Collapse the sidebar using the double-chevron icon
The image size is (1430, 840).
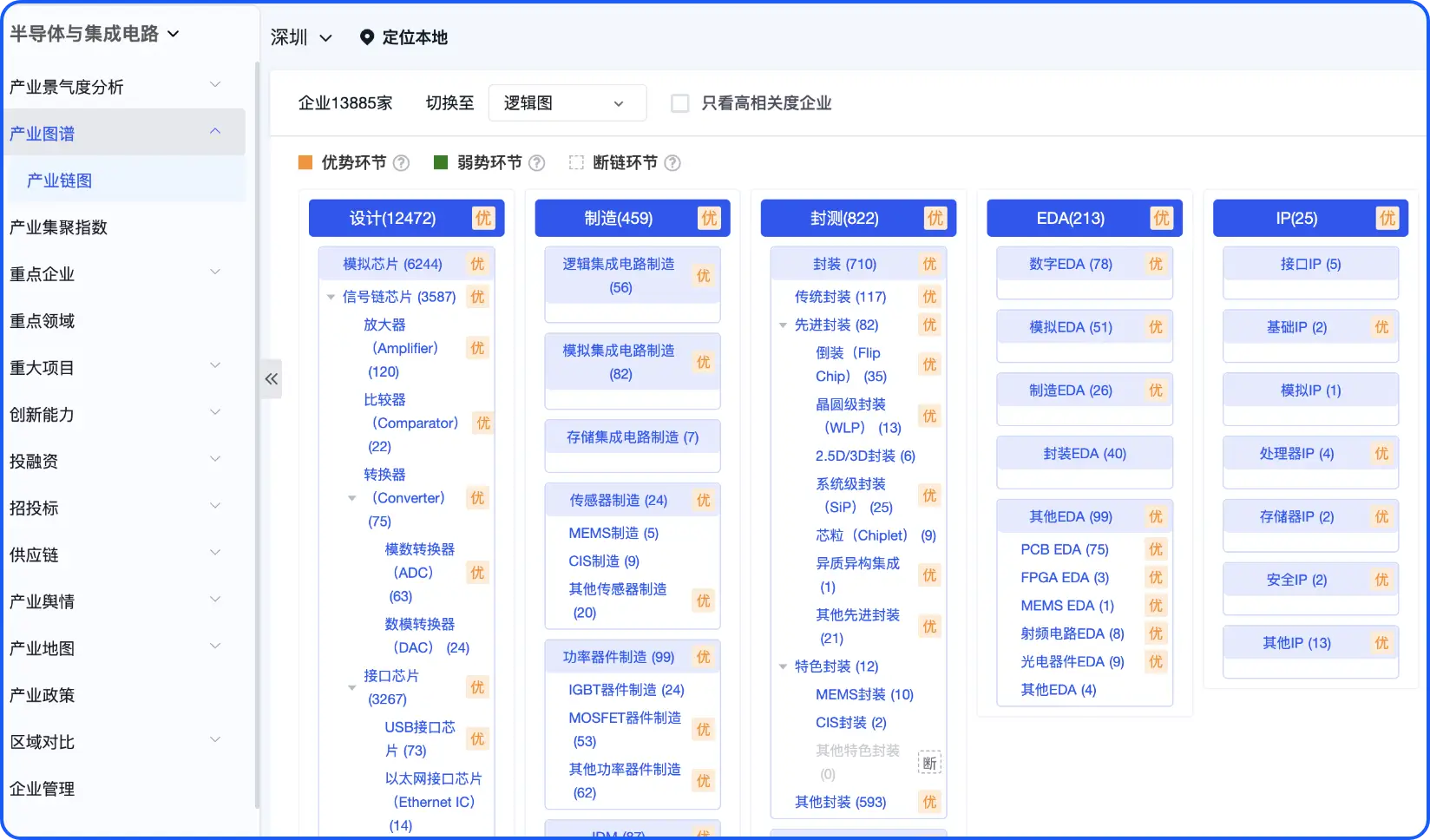tap(272, 378)
